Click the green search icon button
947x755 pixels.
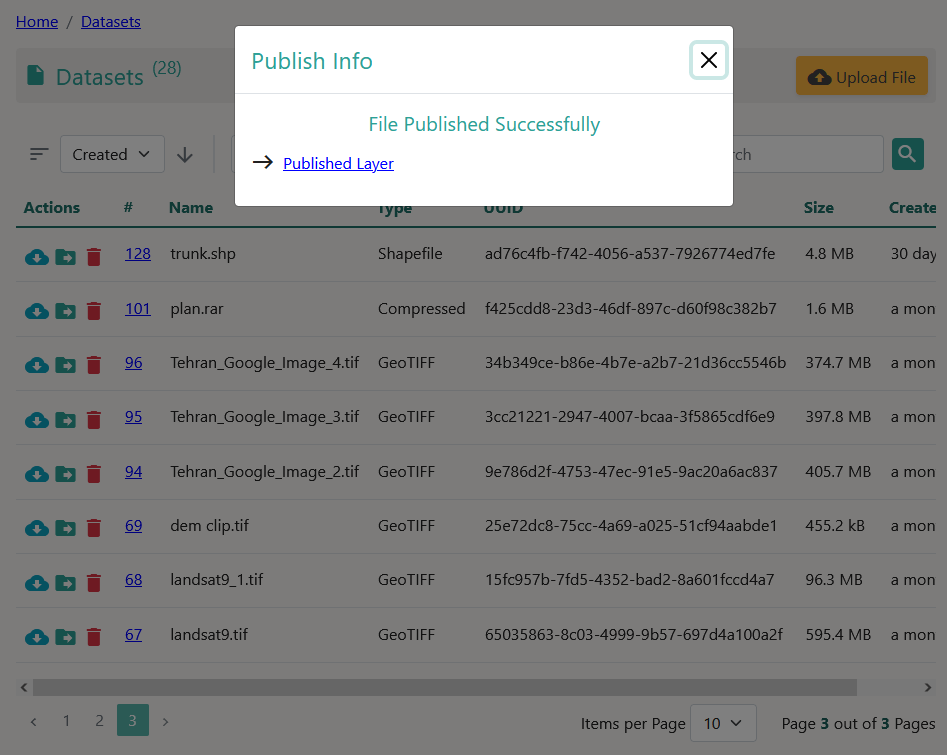point(907,154)
